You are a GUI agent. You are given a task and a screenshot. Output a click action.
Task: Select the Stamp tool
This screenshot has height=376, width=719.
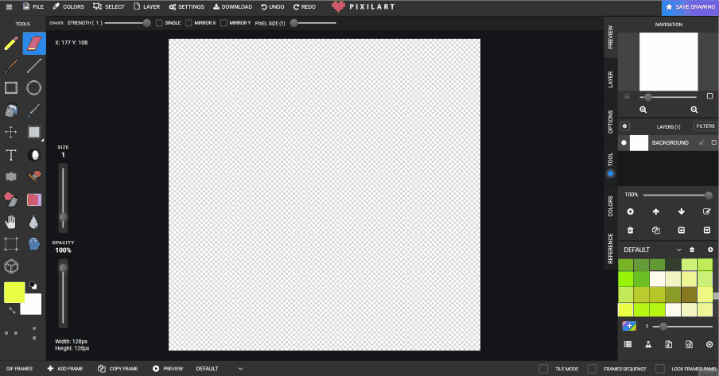34,177
